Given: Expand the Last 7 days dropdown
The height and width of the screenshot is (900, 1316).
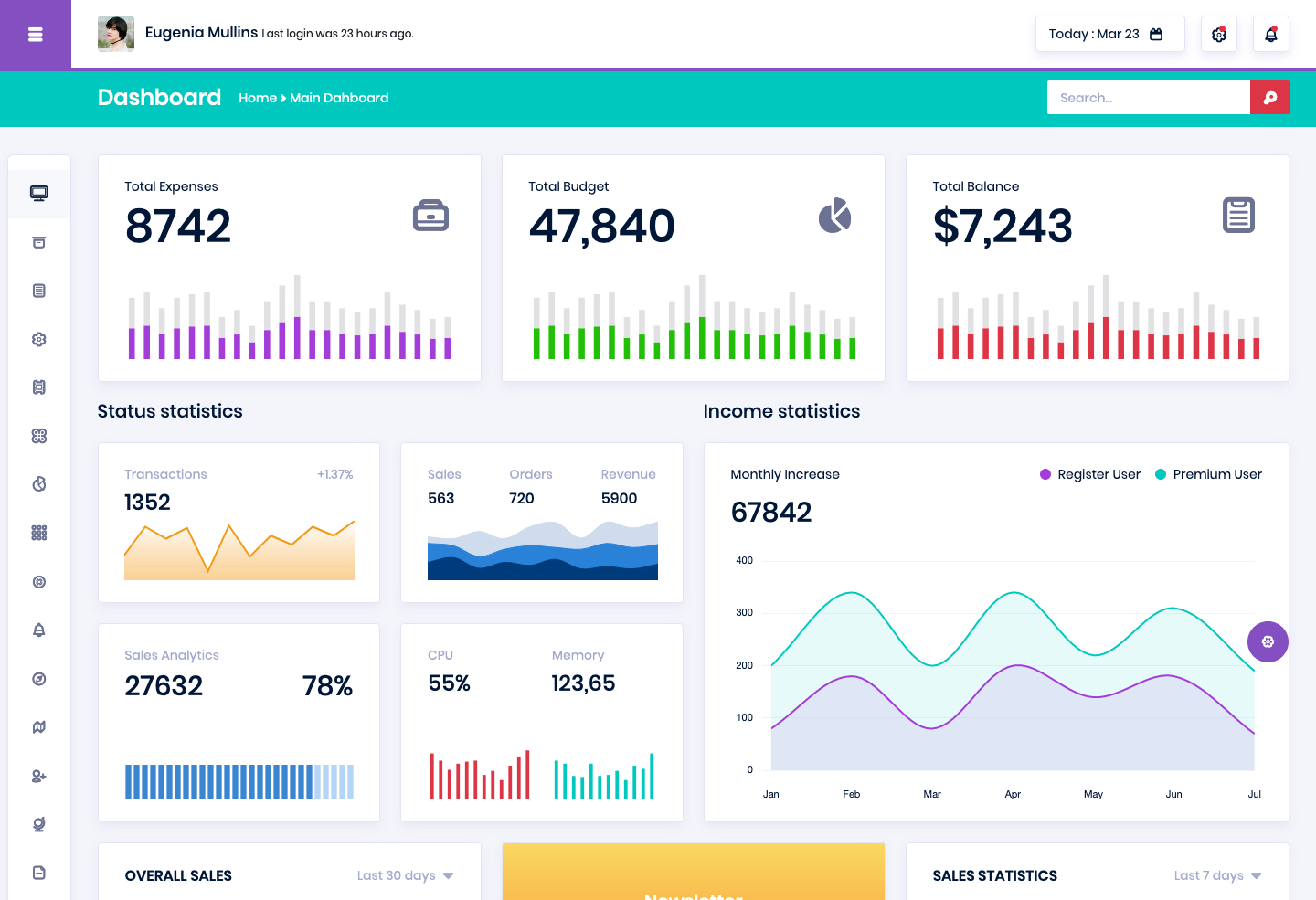Looking at the screenshot, I should click(1217, 875).
